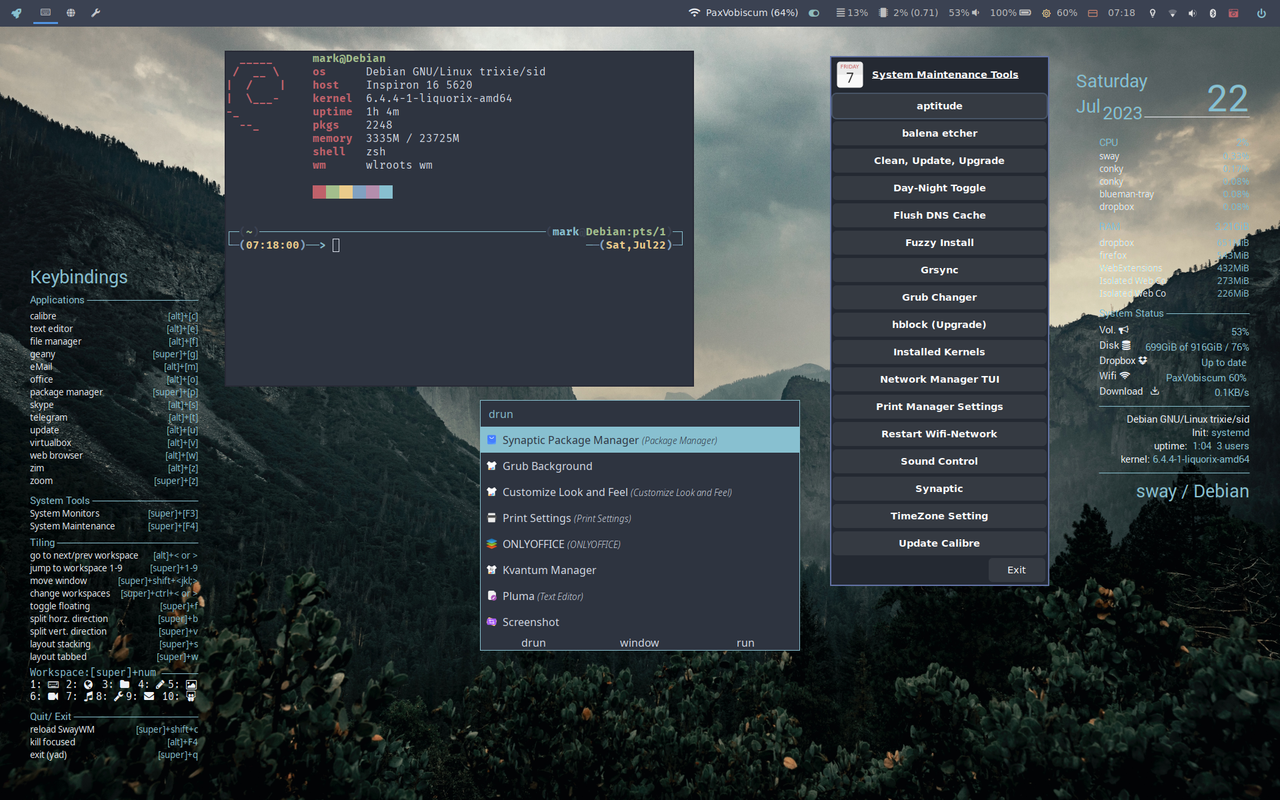Click the globe icon in the top-left bar
Image resolution: width=1280 pixels, height=800 pixels.
tap(70, 13)
